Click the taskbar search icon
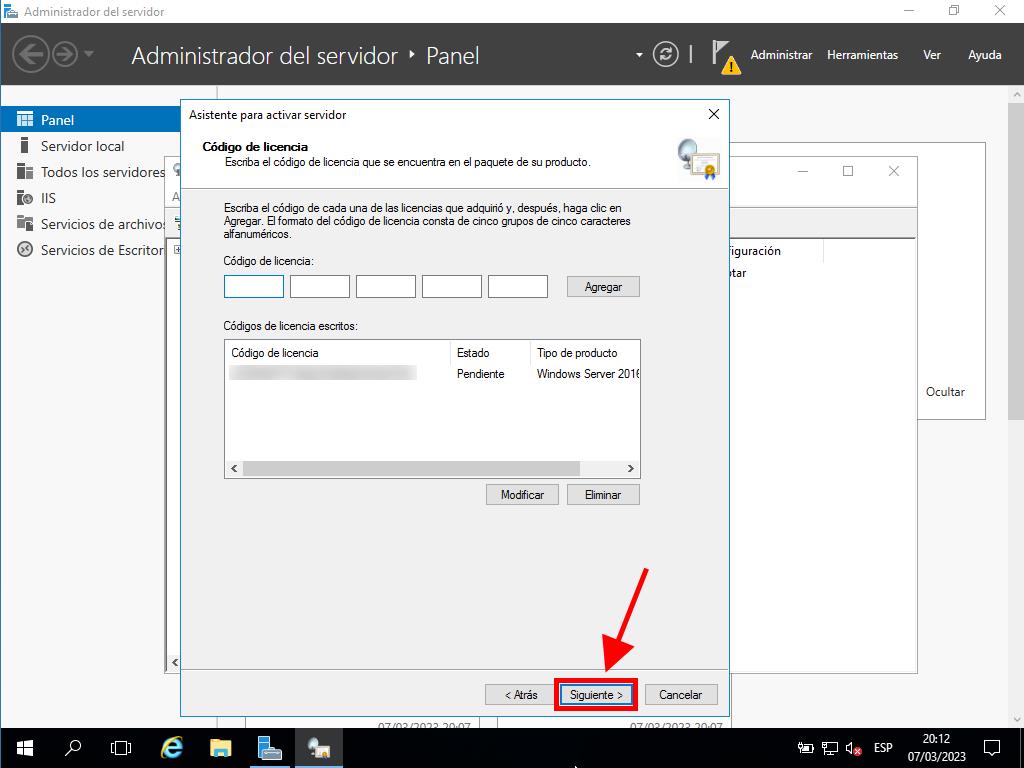Viewport: 1024px width, 768px height. coord(73,747)
